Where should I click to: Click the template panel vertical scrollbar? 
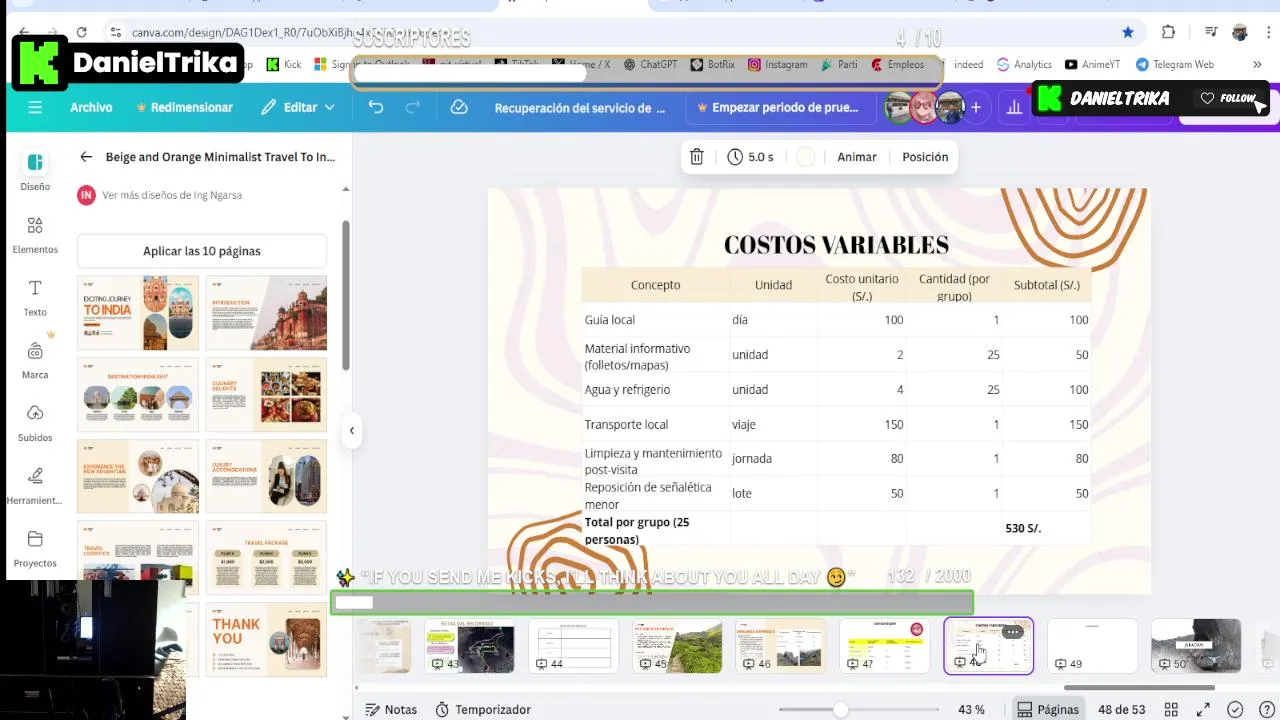[346, 295]
